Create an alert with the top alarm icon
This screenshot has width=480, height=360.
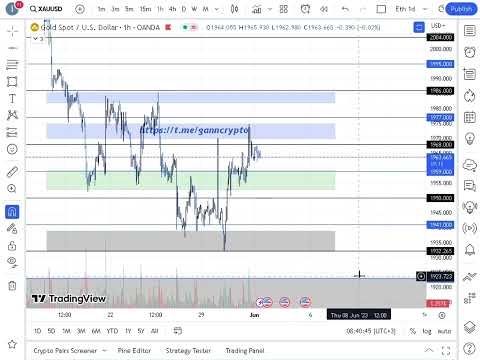(305, 9)
